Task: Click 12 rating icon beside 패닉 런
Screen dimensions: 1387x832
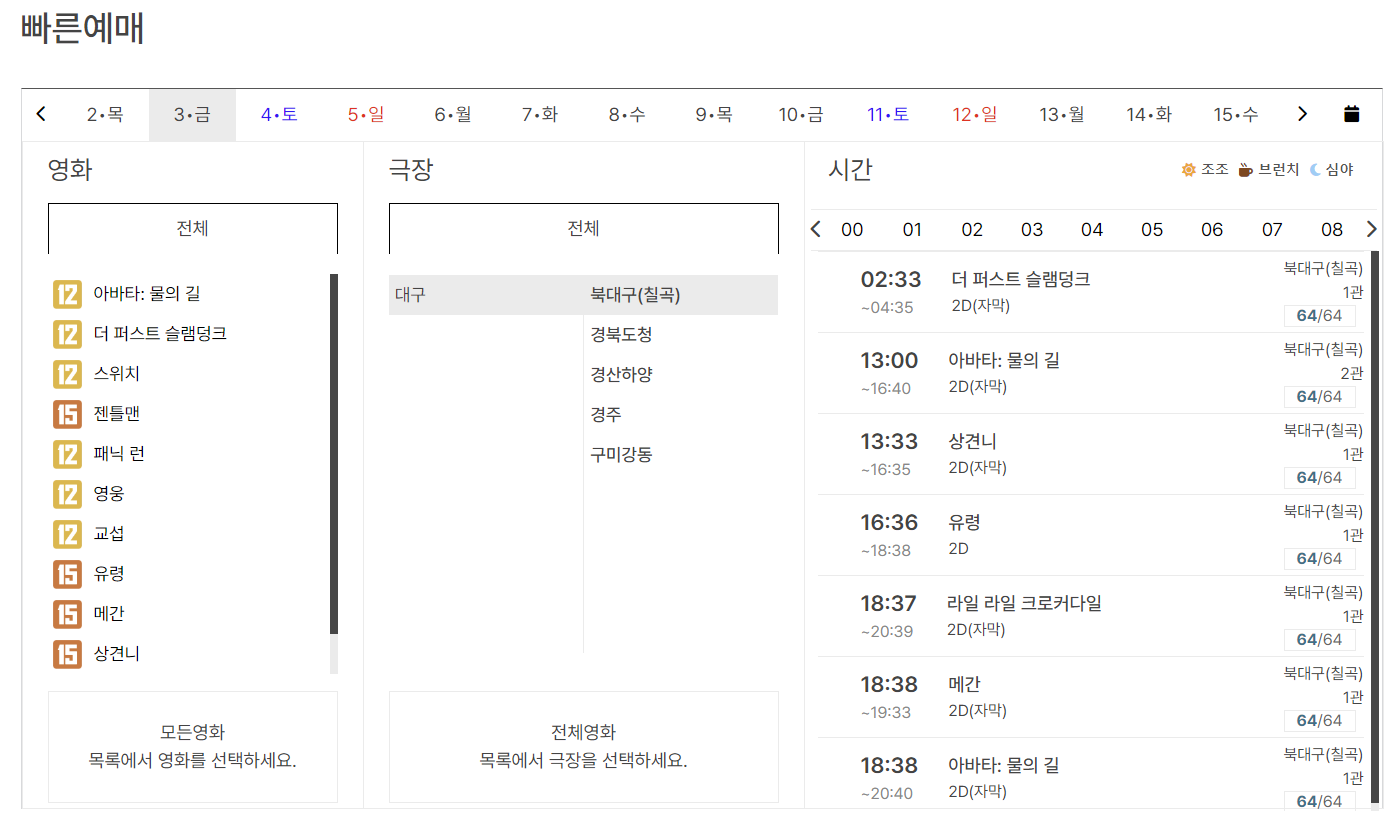Action: (x=67, y=454)
